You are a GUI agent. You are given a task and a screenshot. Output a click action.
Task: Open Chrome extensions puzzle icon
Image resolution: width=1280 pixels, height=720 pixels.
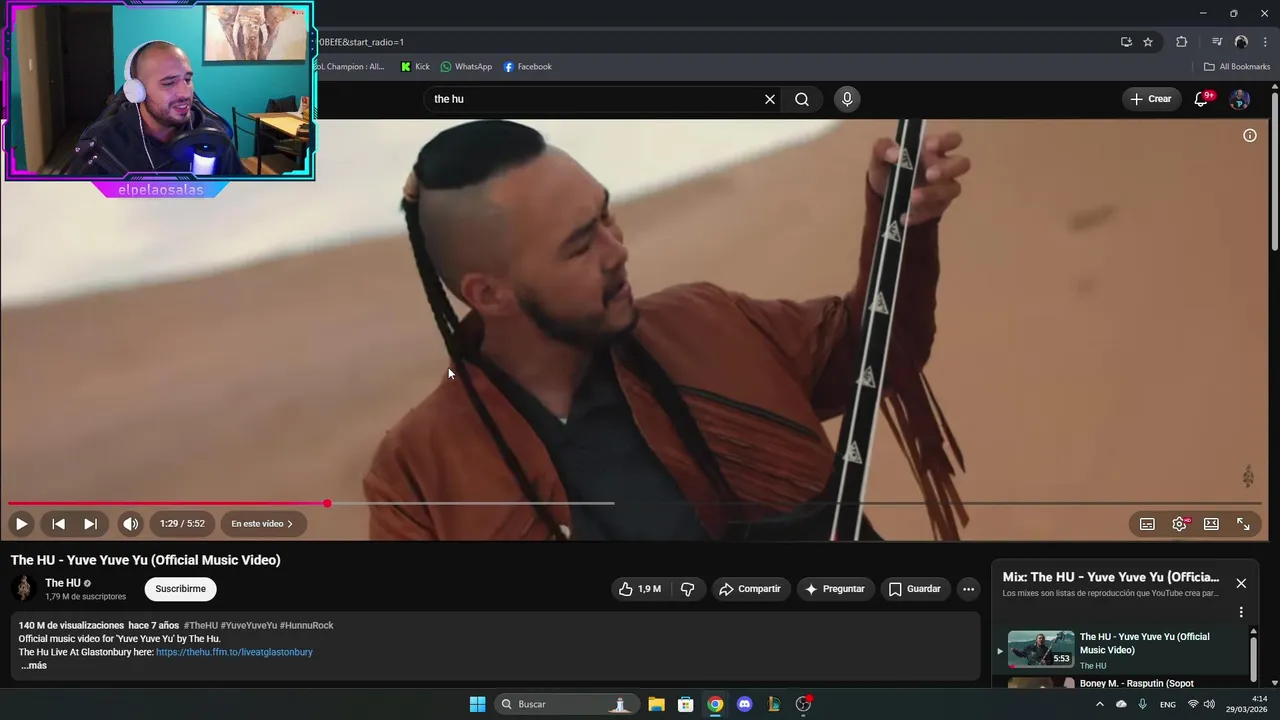[1181, 42]
